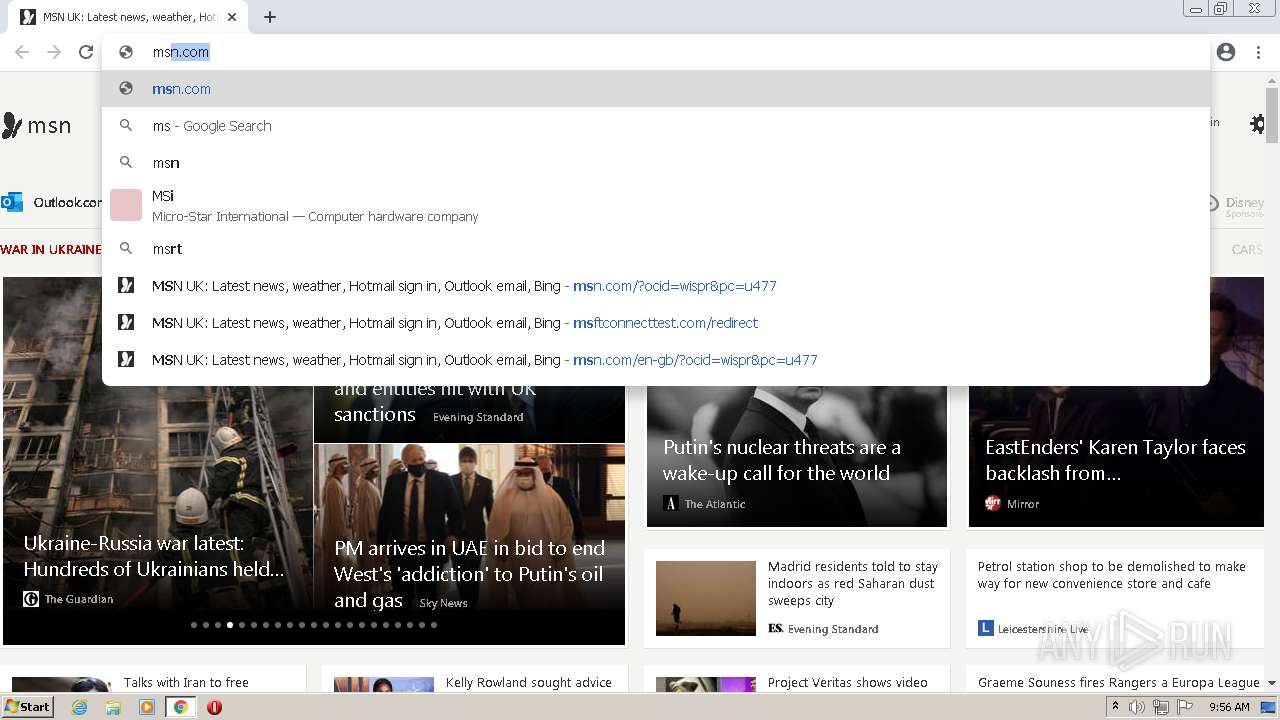
Task: Open the network tray icon
Action: point(1161,707)
